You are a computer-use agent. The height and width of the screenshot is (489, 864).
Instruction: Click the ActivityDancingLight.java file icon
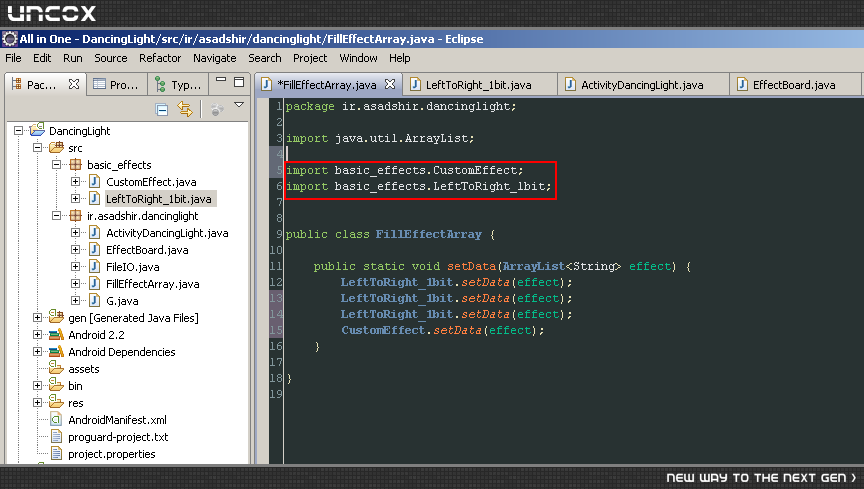click(x=95, y=233)
